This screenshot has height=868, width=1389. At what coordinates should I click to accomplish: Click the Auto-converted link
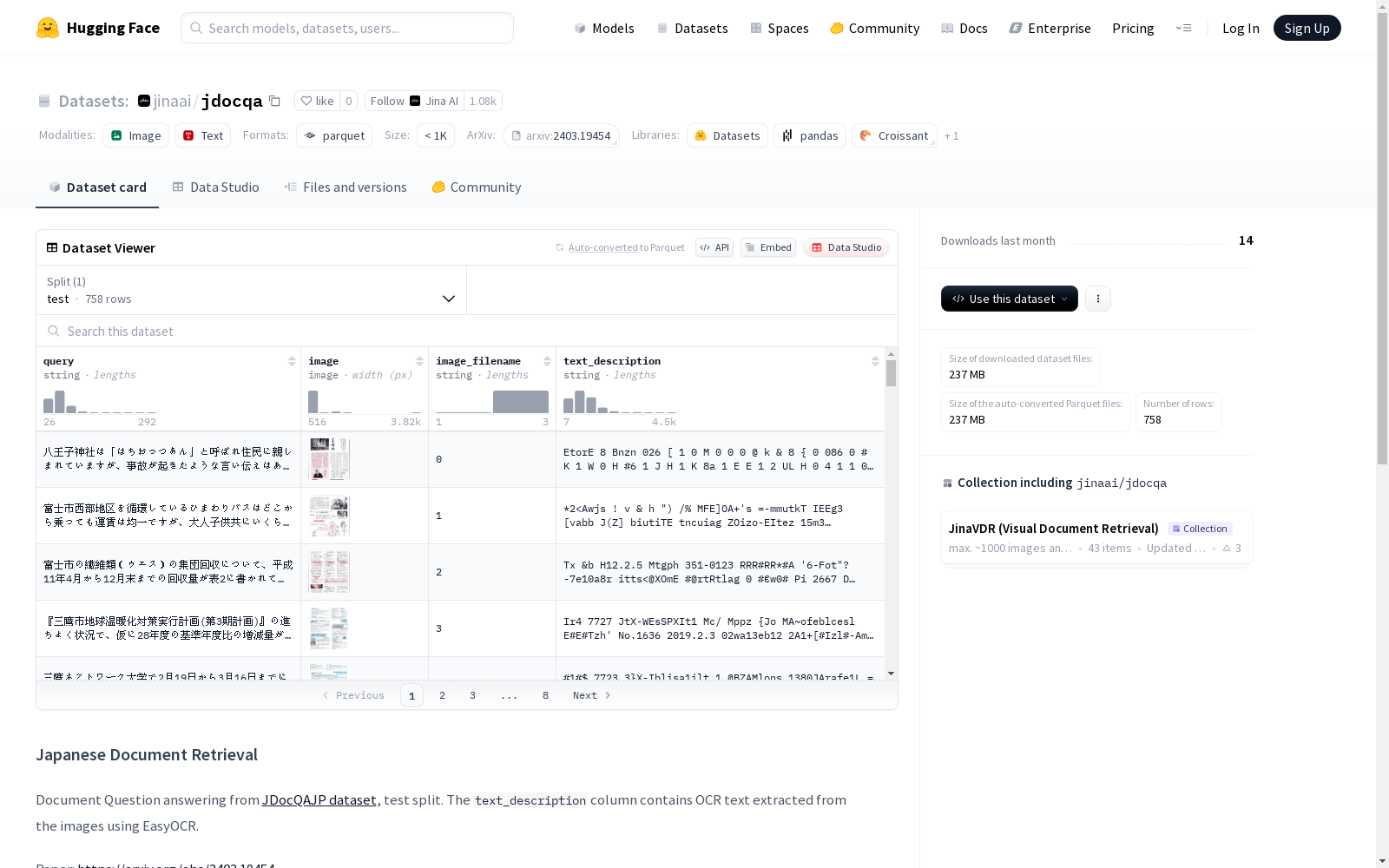pyautogui.click(x=602, y=247)
